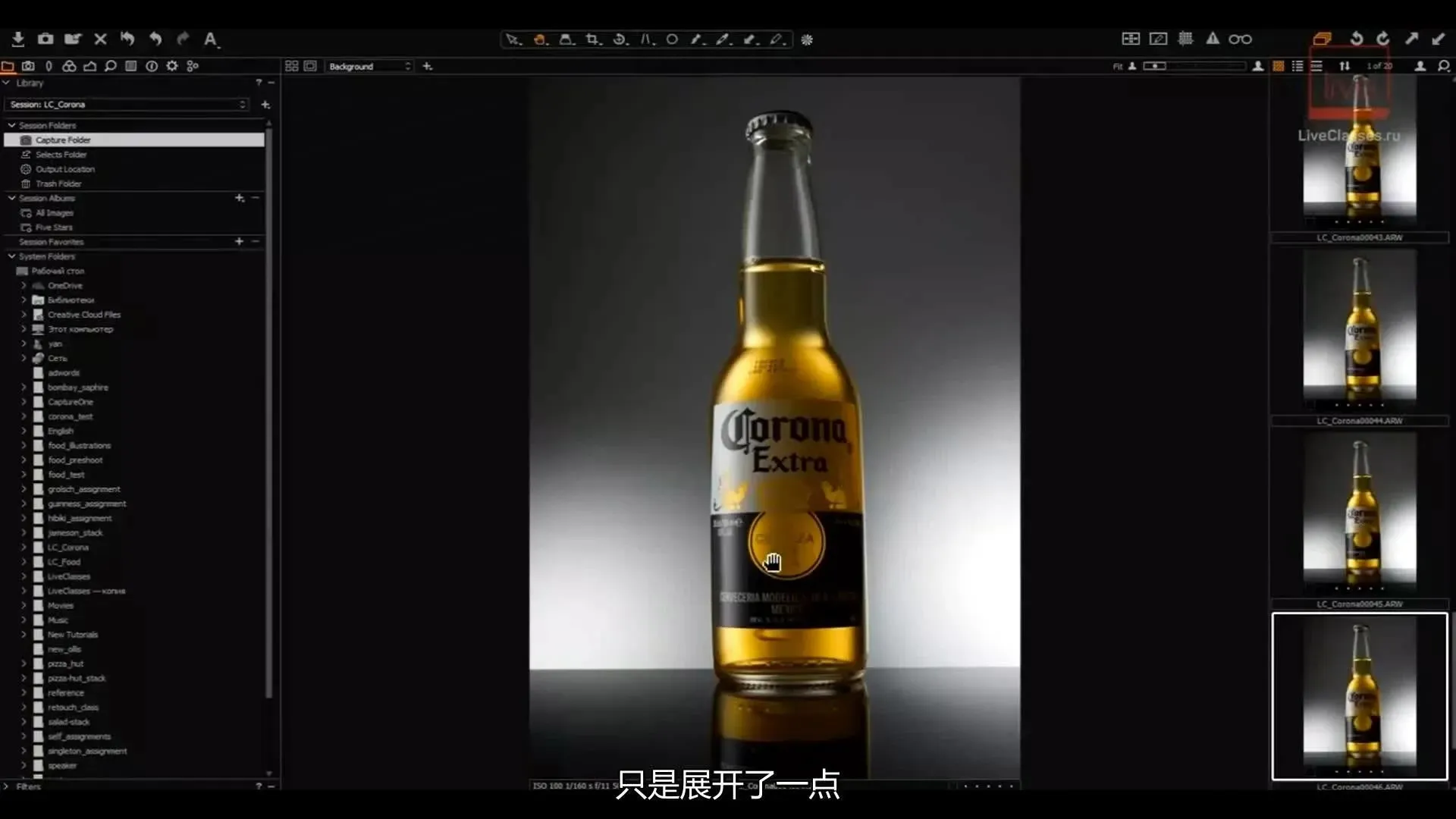The image size is (1456, 819).
Task: Expand the Creative Cloud Files folder
Action: [x=24, y=315]
